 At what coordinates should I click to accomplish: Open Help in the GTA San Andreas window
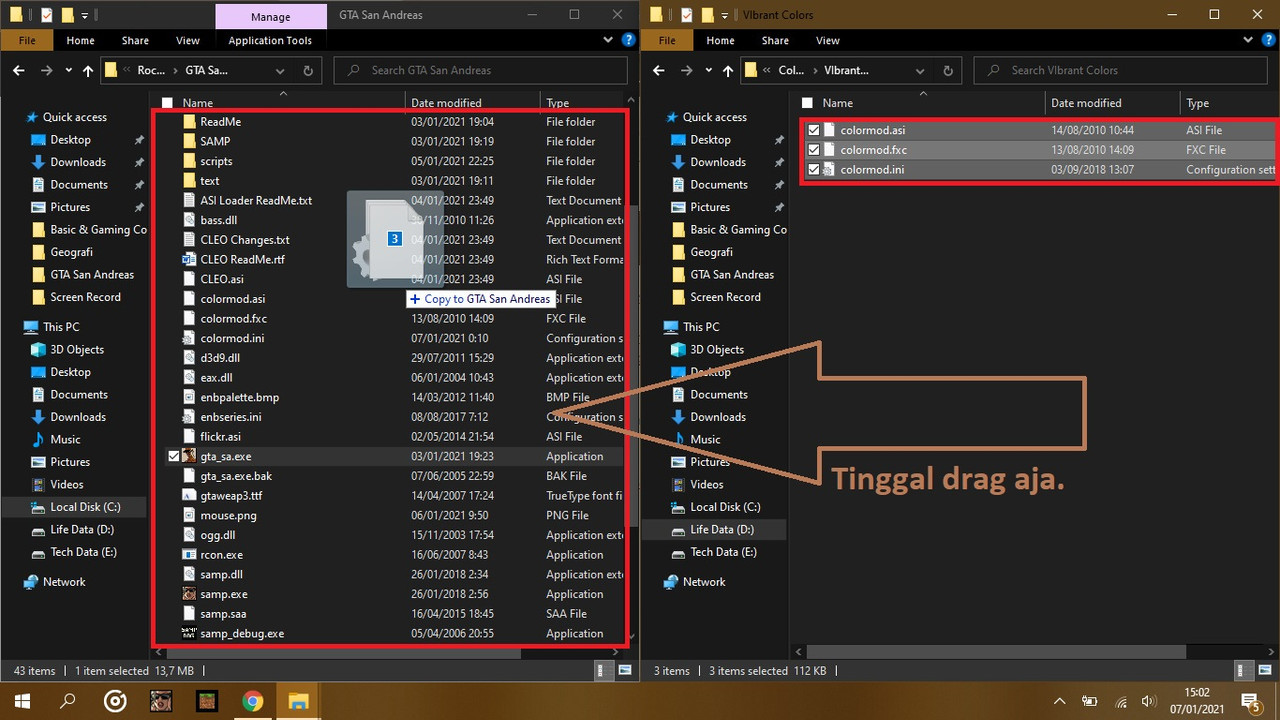[x=628, y=41]
